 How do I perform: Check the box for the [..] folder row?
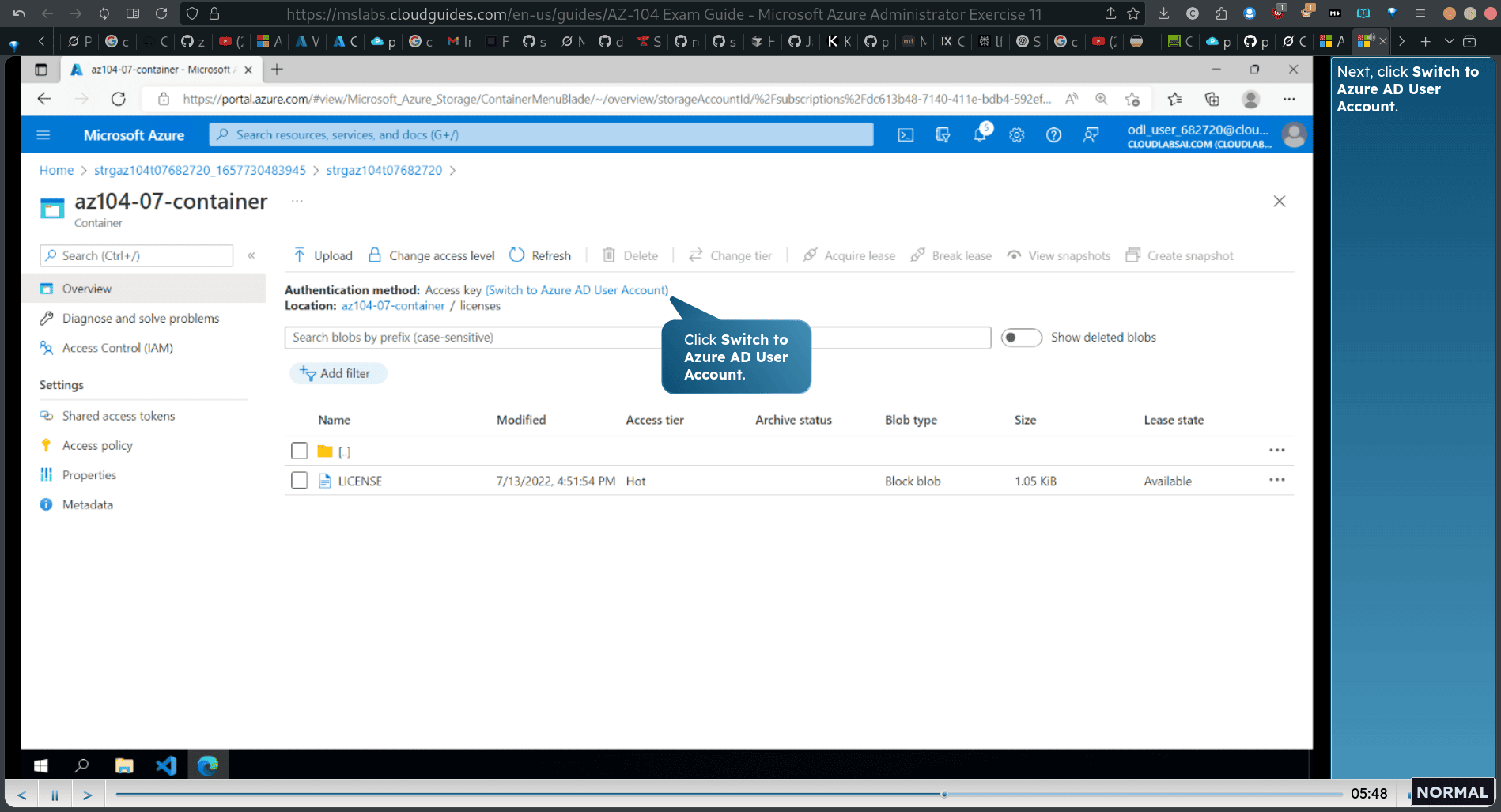(299, 451)
